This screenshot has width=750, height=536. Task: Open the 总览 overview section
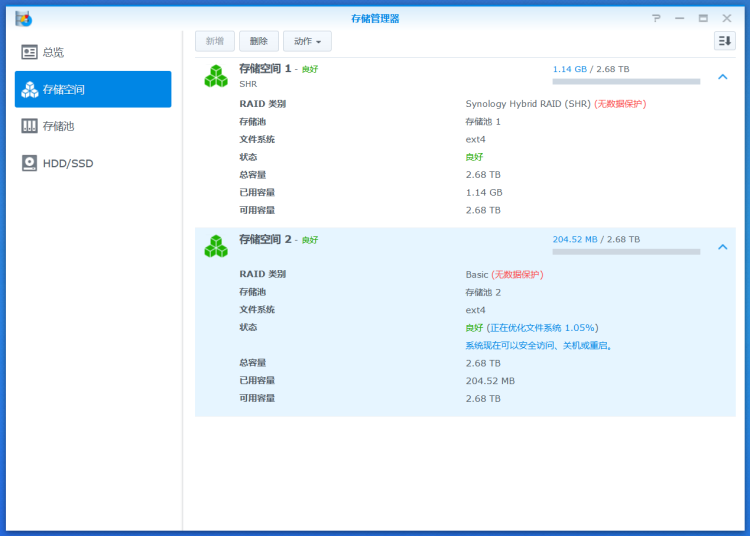point(93,52)
